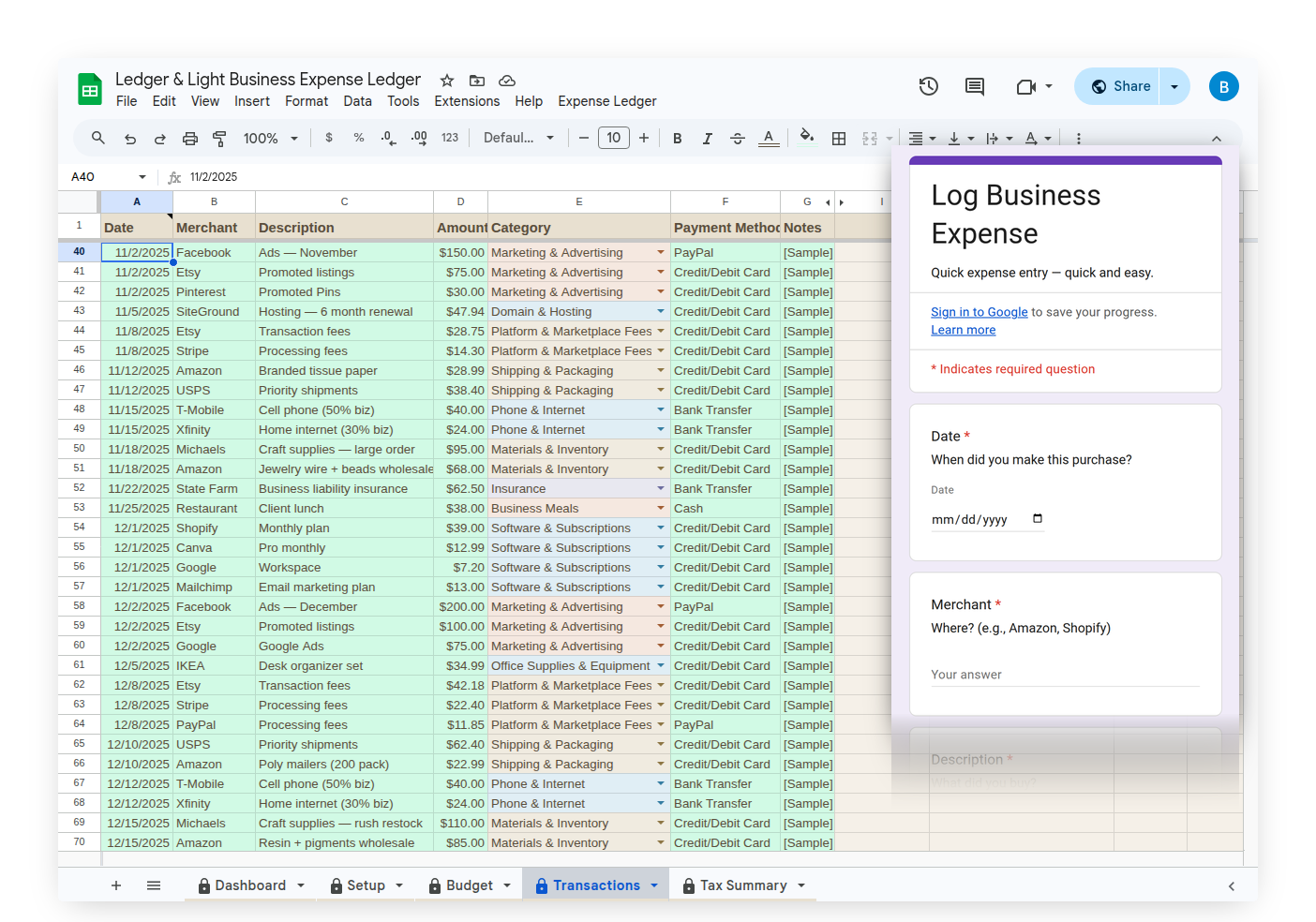Open text wrapping options
The image size is (1316, 922).
pos(999,139)
